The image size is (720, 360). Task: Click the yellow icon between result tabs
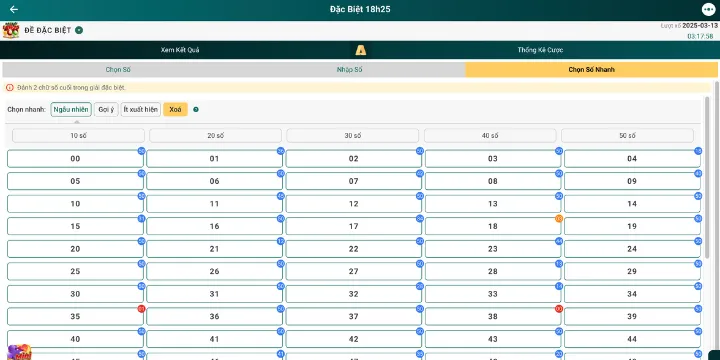(x=360, y=50)
